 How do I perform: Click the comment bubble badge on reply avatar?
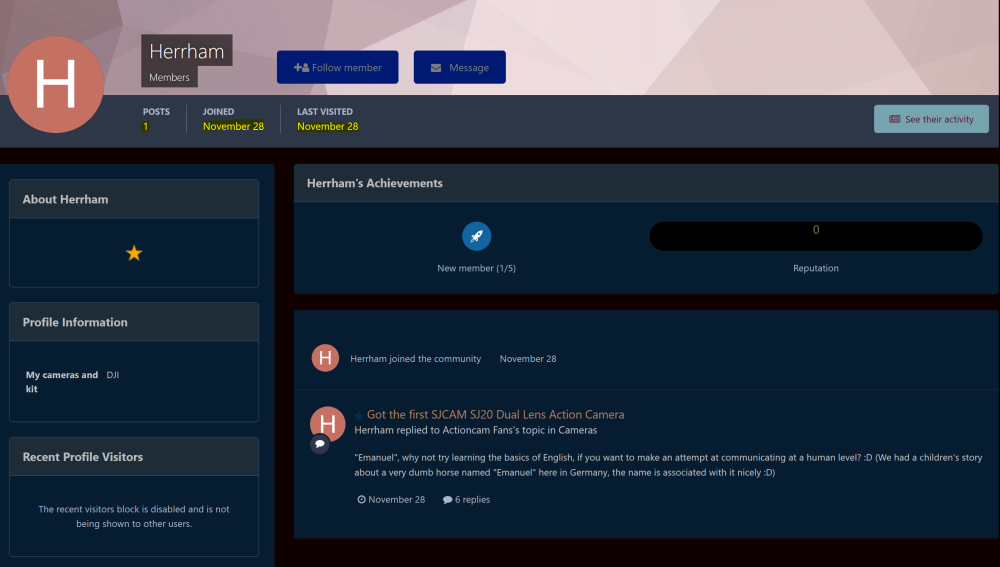320,443
